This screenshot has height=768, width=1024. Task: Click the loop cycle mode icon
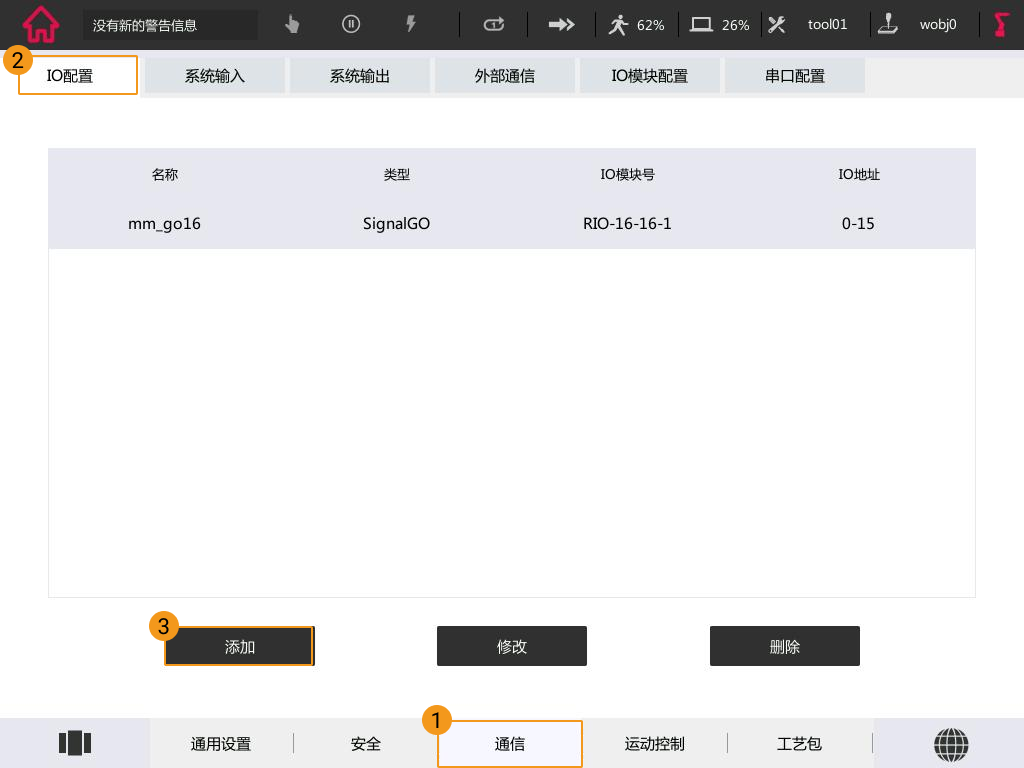coord(494,24)
